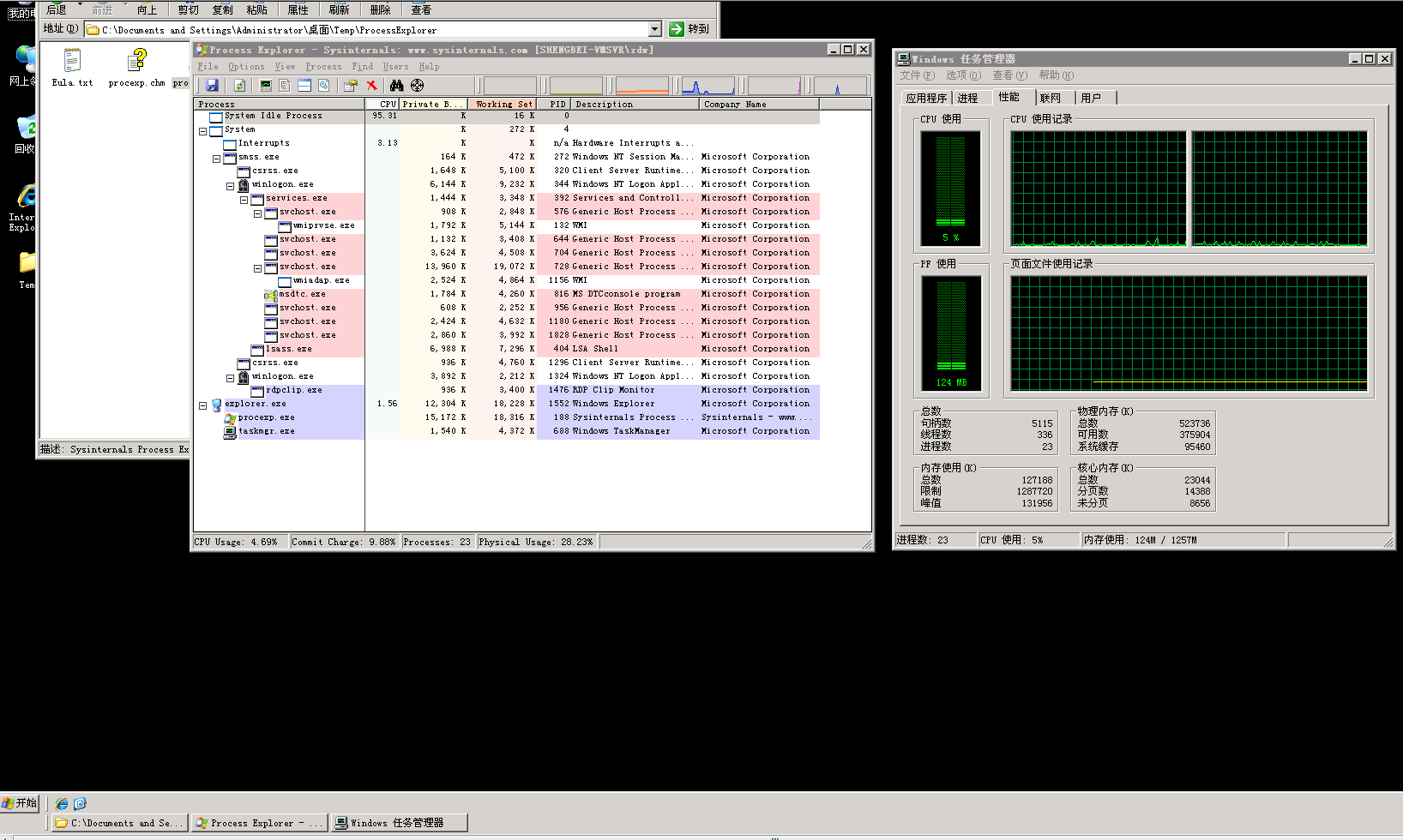Click the Internet Explorer quick launch icon
The image size is (1403, 840).
coord(62,803)
